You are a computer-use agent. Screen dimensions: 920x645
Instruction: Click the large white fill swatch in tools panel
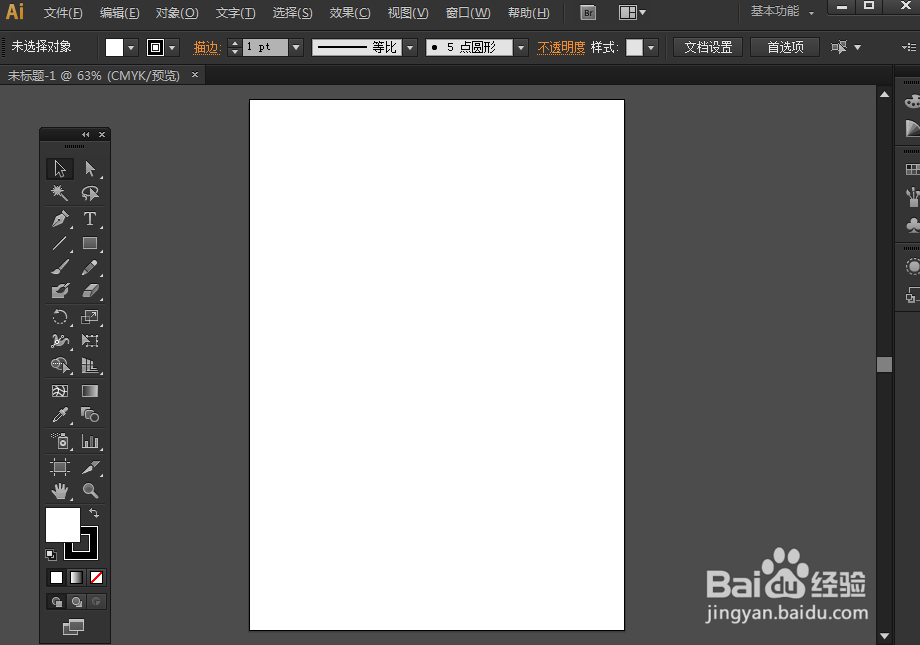pos(63,525)
